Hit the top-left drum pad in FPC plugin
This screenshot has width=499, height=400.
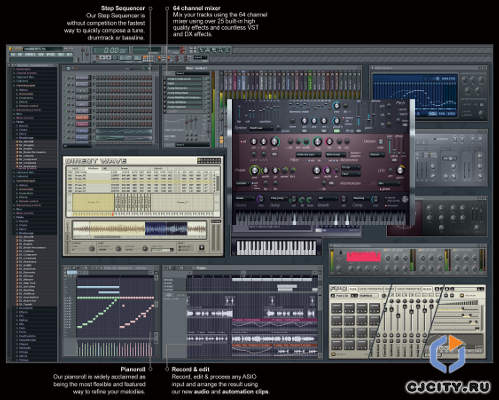point(336,308)
